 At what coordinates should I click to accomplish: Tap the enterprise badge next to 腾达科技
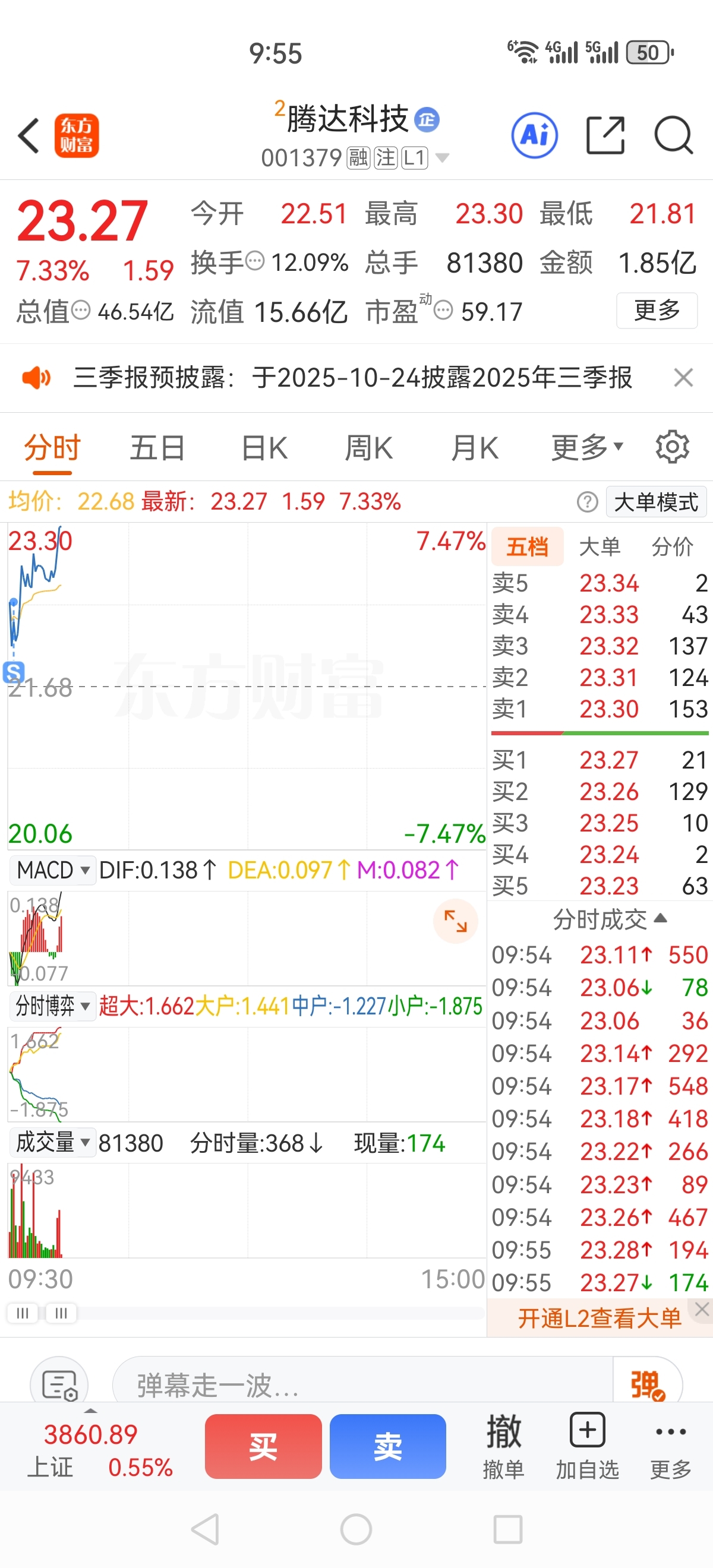click(x=427, y=119)
